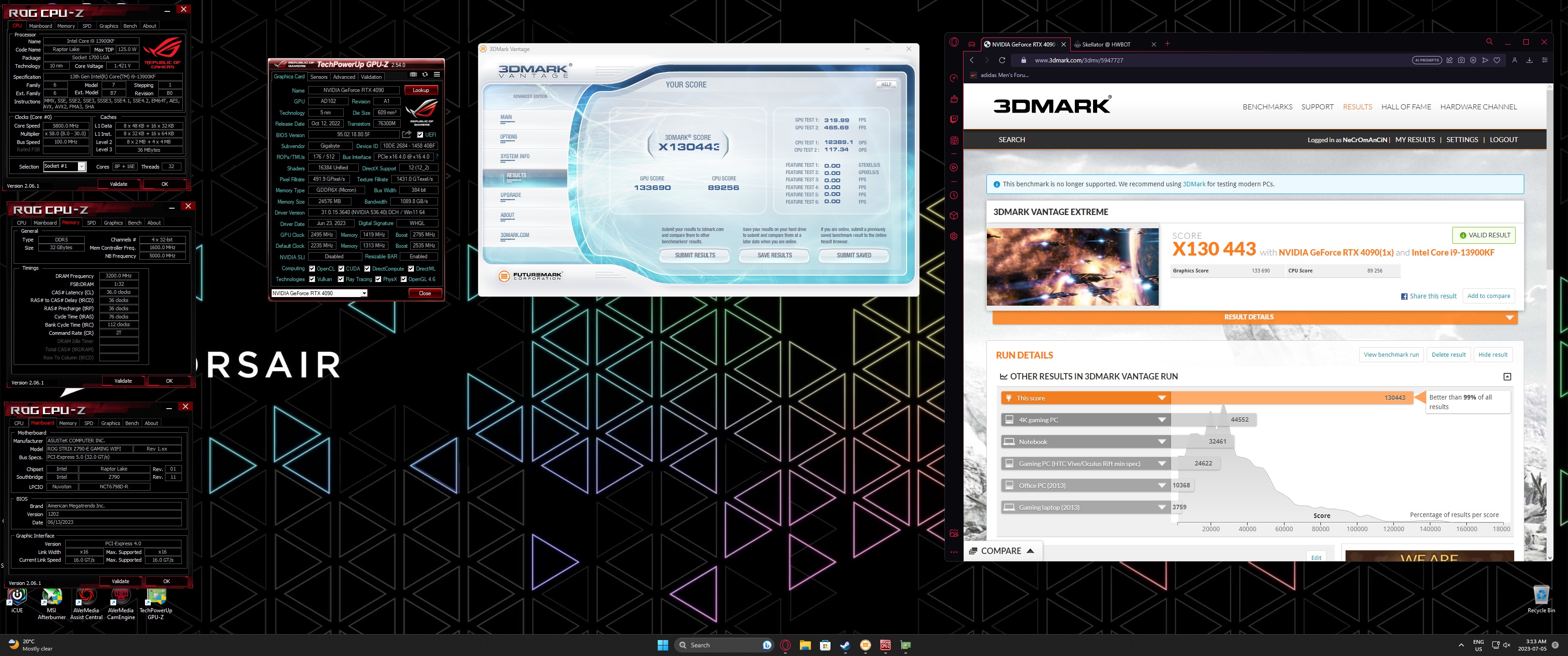Expand the Gaming PC HTC Vive dropdown
Viewport: 1568px width, 656px height.
[x=1161, y=464]
